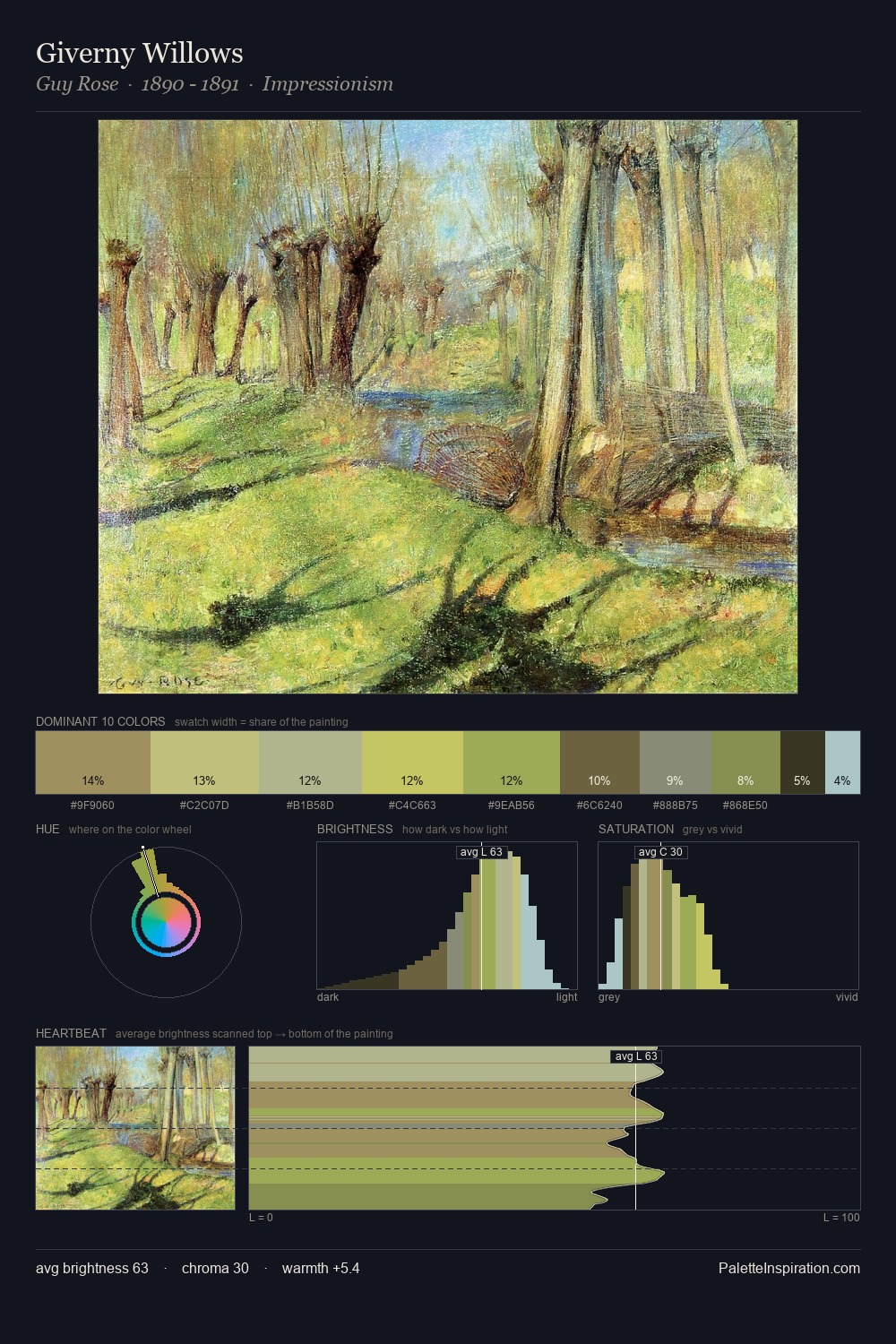
Task: Click the avg L 63 heartbeat chart label
Action: 636,1056
